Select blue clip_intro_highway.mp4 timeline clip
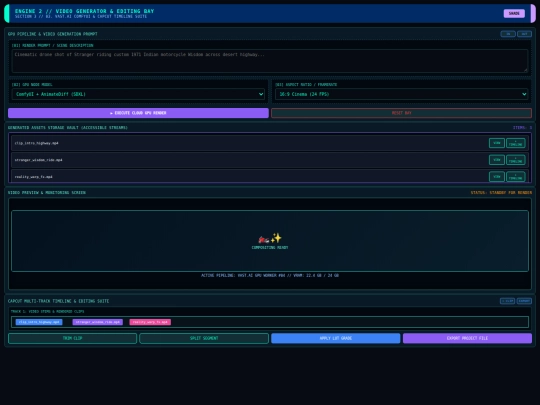This screenshot has width=540, height=405. pyautogui.click(x=39, y=322)
